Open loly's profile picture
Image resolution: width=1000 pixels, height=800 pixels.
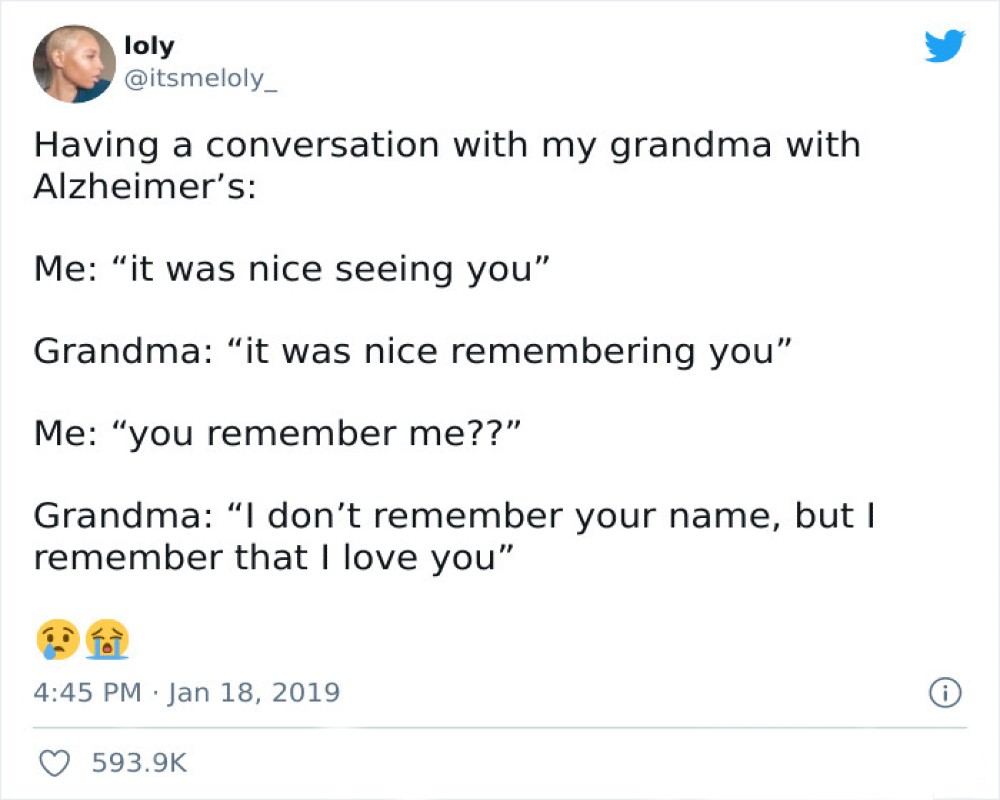pyautogui.click(x=74, y=64)
